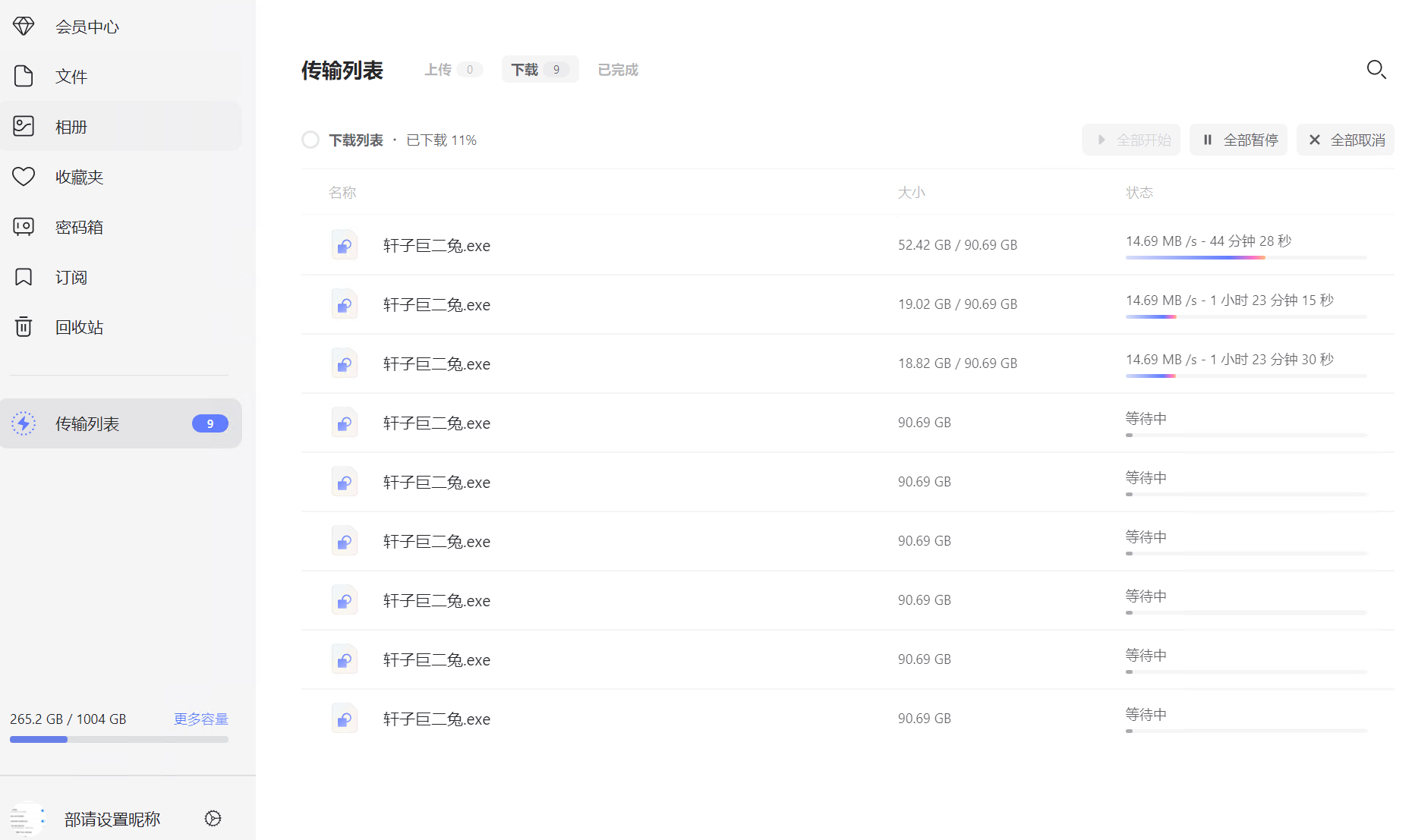1412x840 pixels.
Task: Click the search magnifier icon
Action: (x=1376, y=70)
